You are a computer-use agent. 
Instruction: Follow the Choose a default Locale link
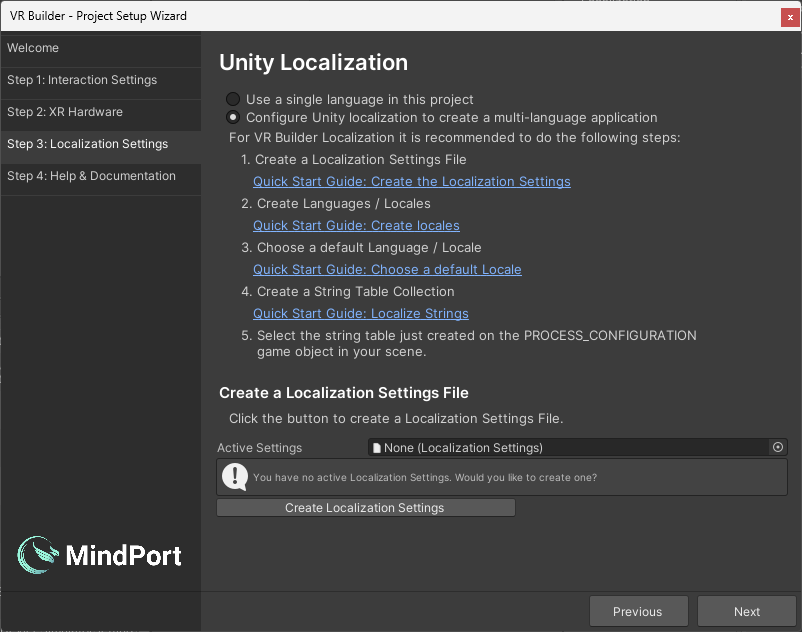387,270
